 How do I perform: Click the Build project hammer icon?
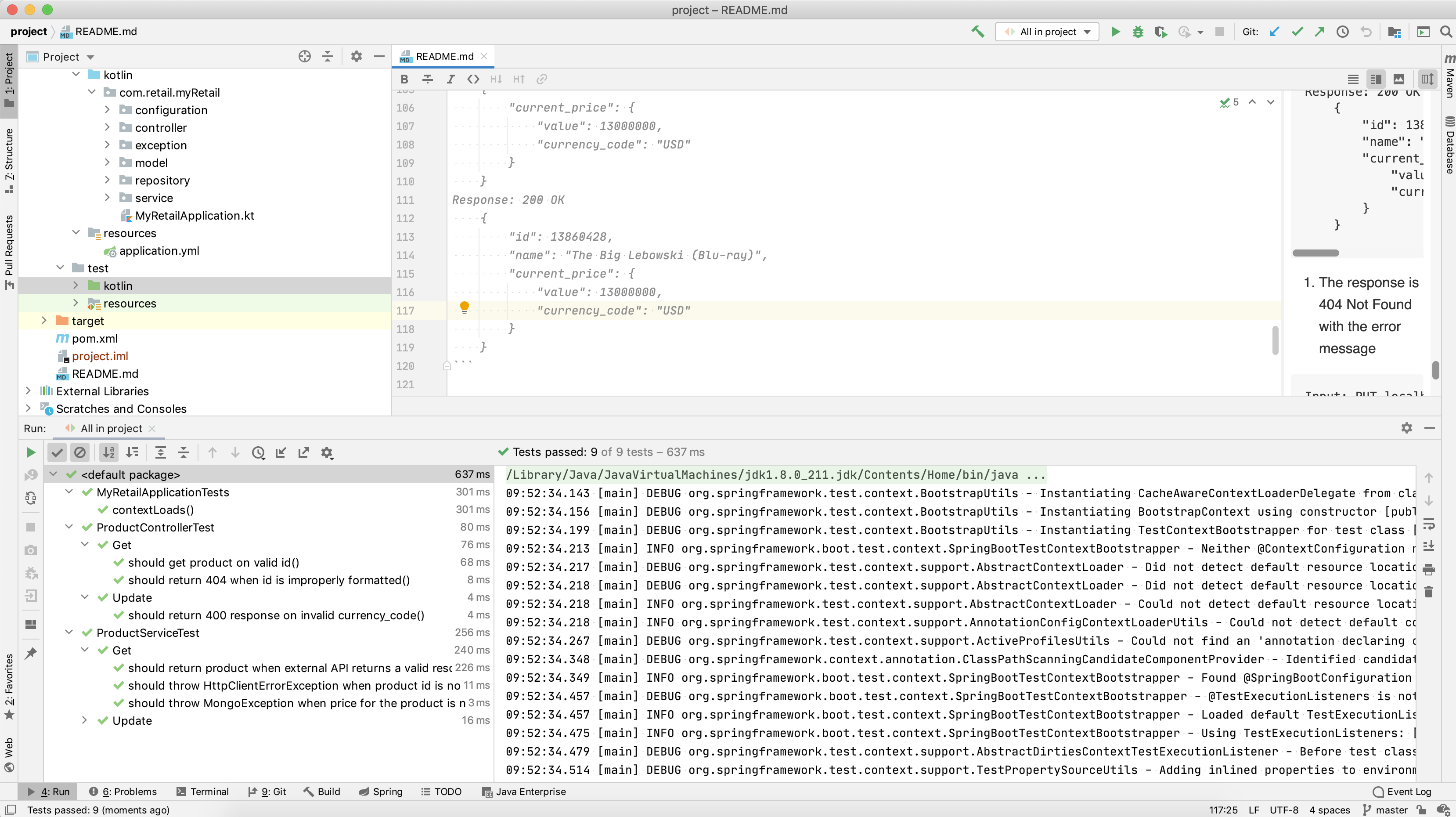(x=977, y=32)
